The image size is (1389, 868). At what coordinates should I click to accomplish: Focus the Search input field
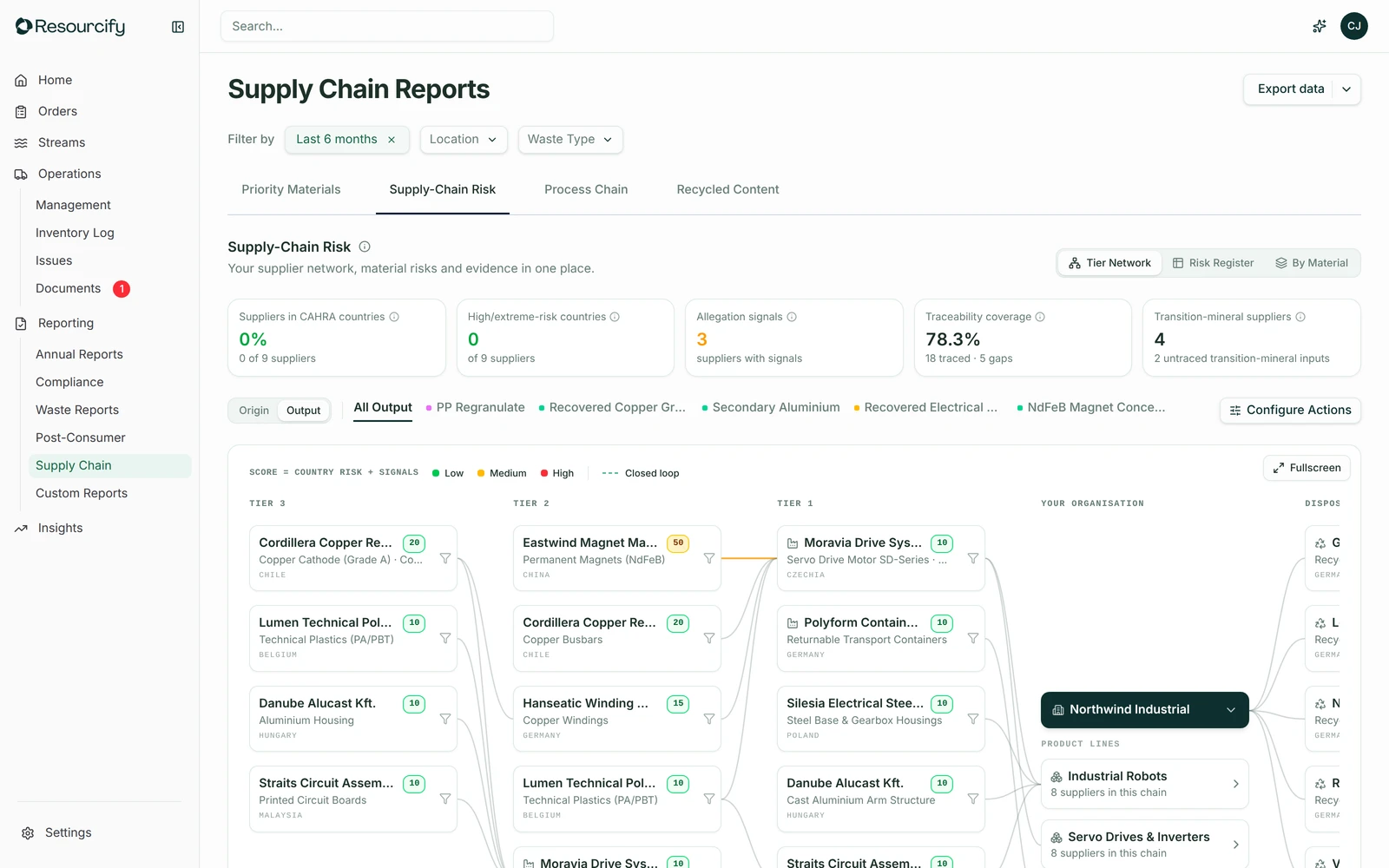(x=387, y=26)
